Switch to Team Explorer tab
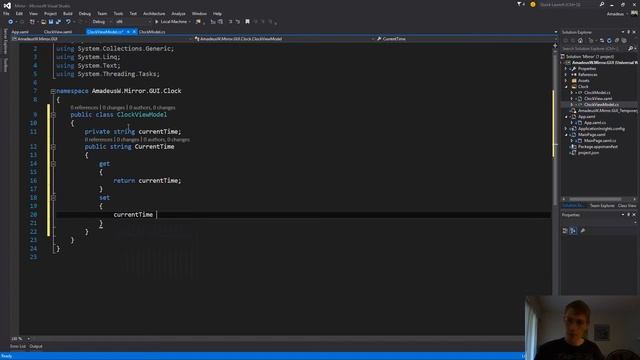This screenshot has width=640, height=360. click(x=602, y=206)
